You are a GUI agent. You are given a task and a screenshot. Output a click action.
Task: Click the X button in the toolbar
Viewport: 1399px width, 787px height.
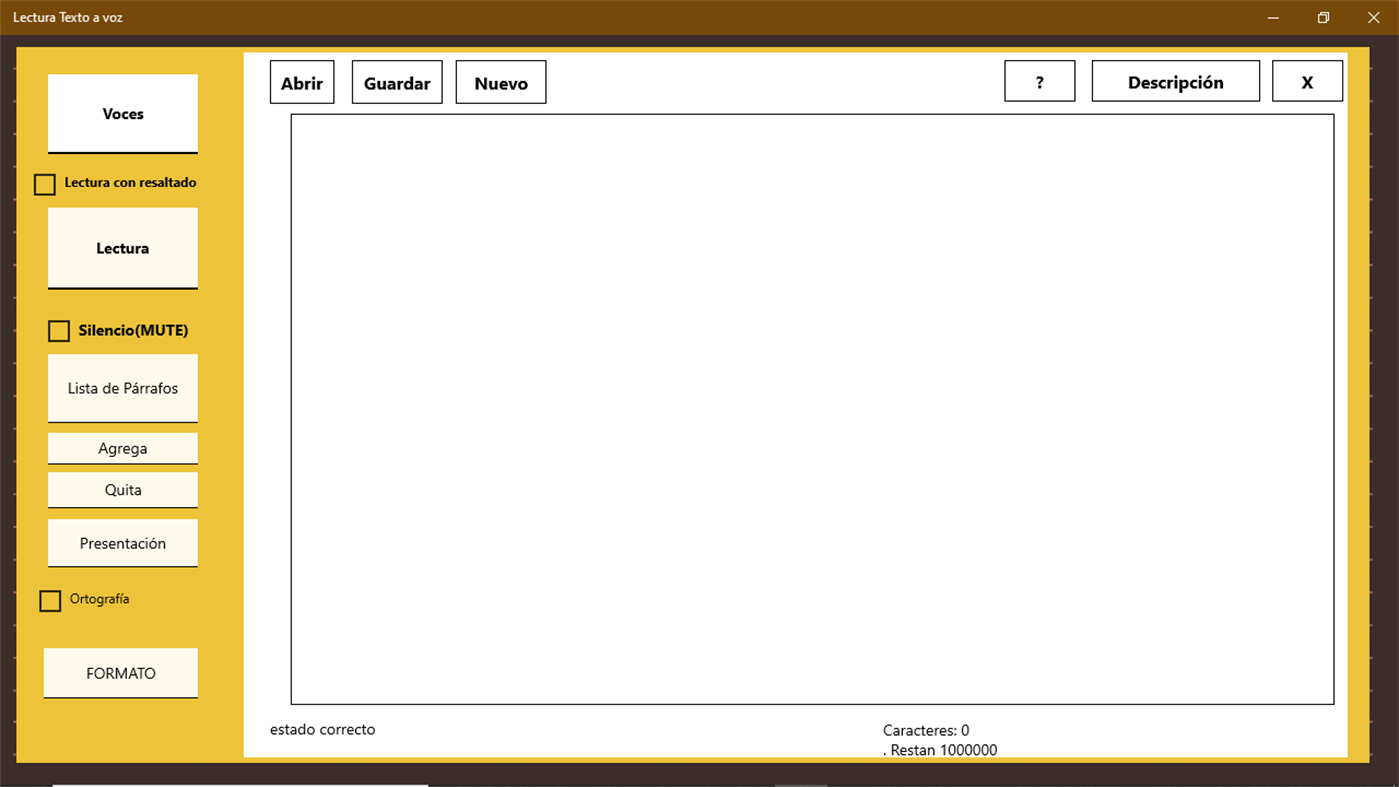pos(1307,80)
